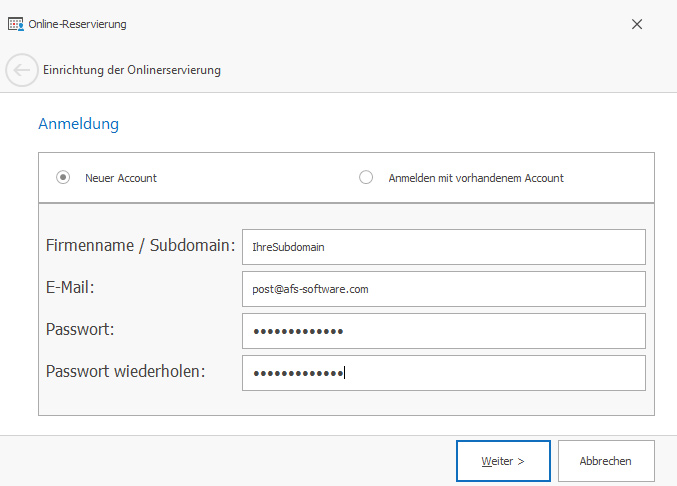Viewport: 677px width, 486px height.
Task: Click the 'Anmelden mit vorhandenem Account' label
Action: [x=476, y=178]
